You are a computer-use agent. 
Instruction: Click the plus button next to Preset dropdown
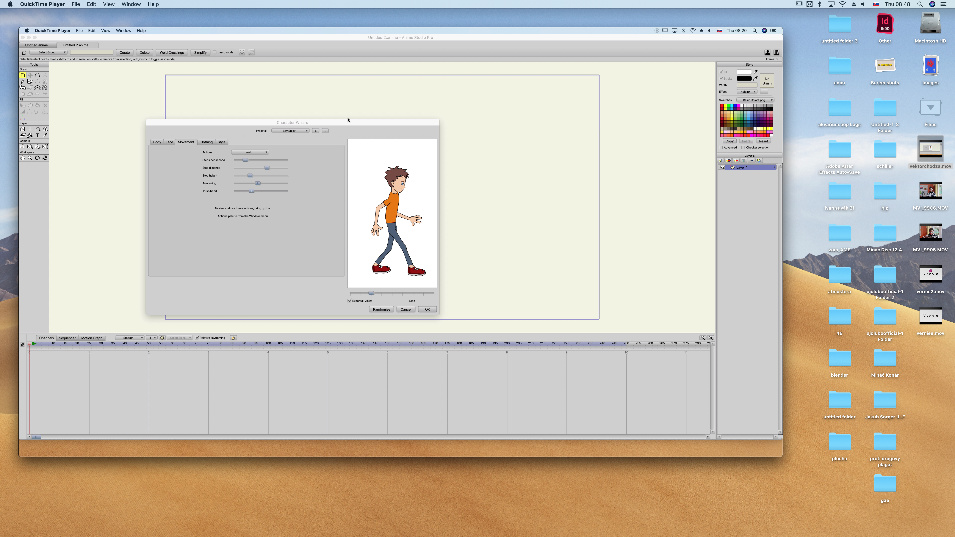316,130
